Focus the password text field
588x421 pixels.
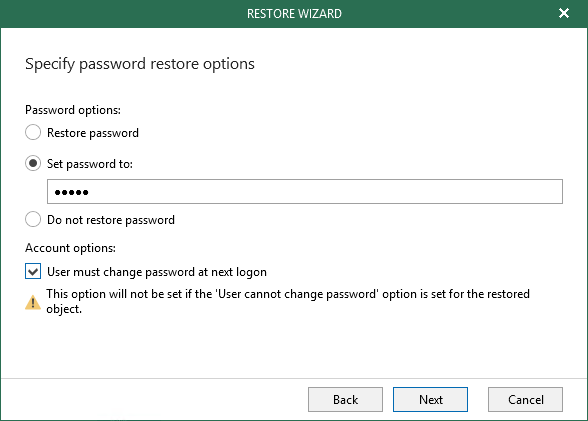[x=305, y=192]
